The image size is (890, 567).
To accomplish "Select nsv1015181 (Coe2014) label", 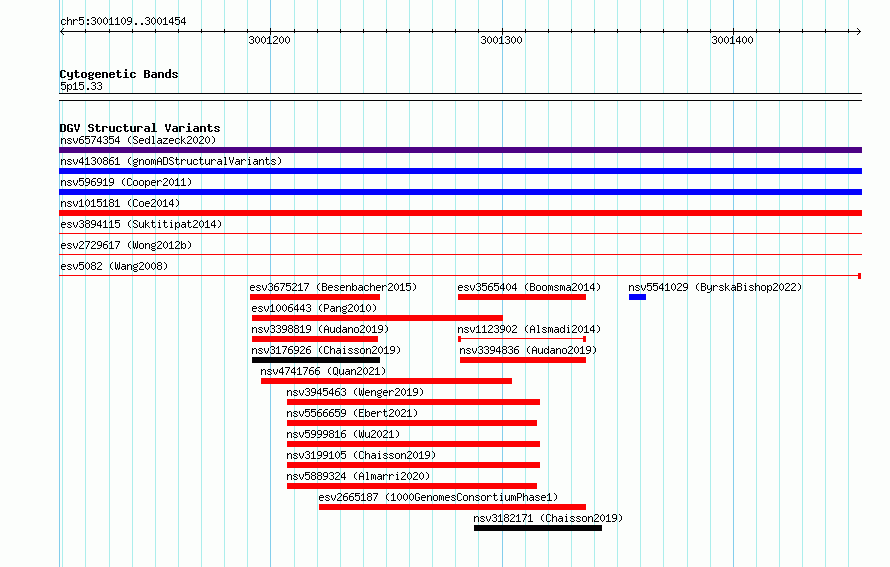I will click(x=120, y=203).
